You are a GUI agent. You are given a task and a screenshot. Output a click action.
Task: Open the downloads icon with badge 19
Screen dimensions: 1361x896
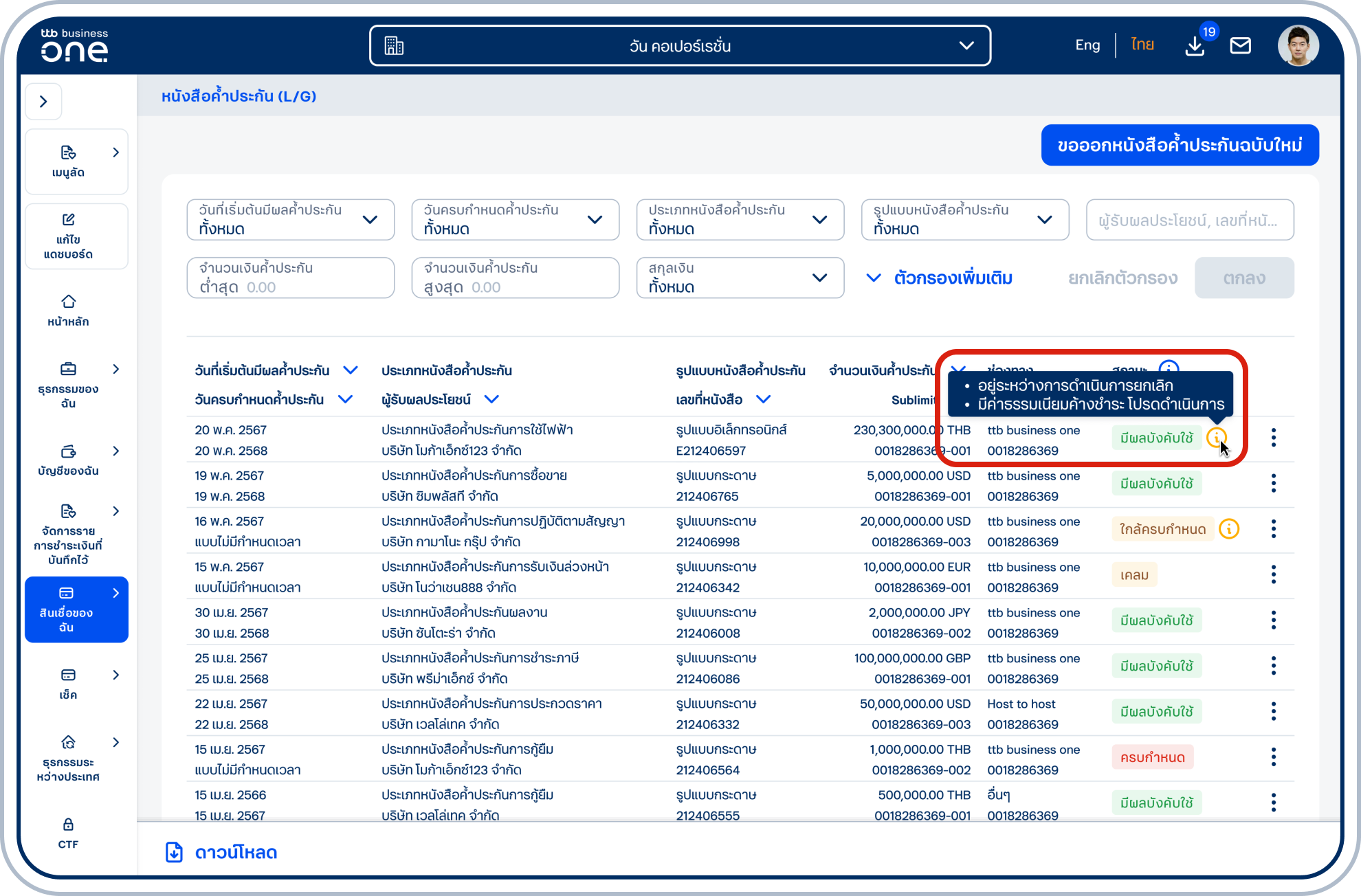(x=1195, y=46)
